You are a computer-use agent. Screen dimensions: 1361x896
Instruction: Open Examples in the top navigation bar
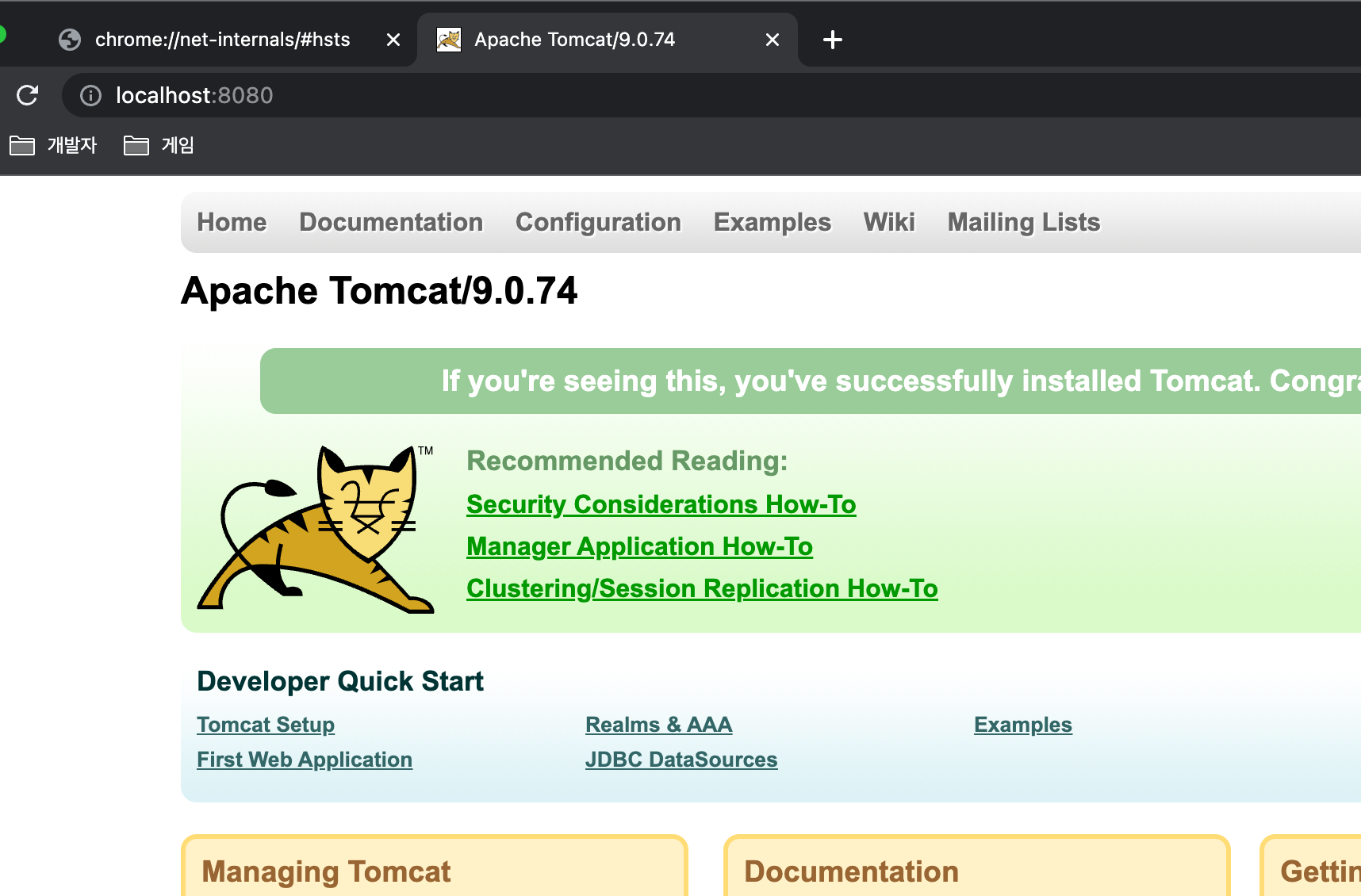[773, 222]
